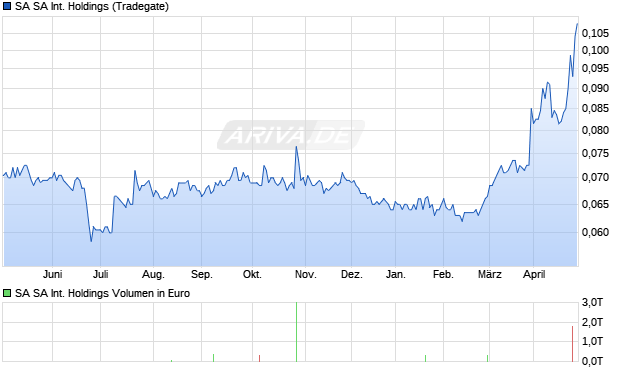Click the 1,0T volume axis value

(x=592, y=341)
